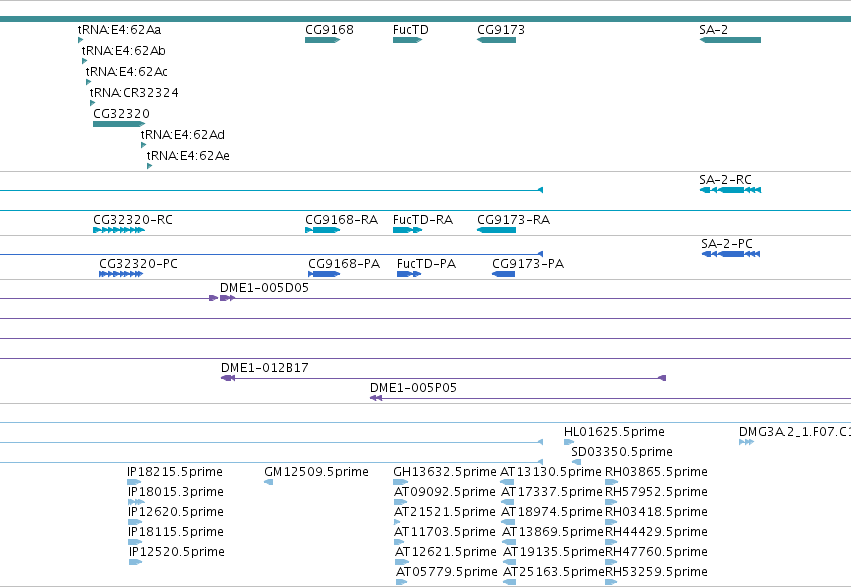Click AT09092.5prime EST label
This screenshot has height=587, width=851.
coord(445,492)
